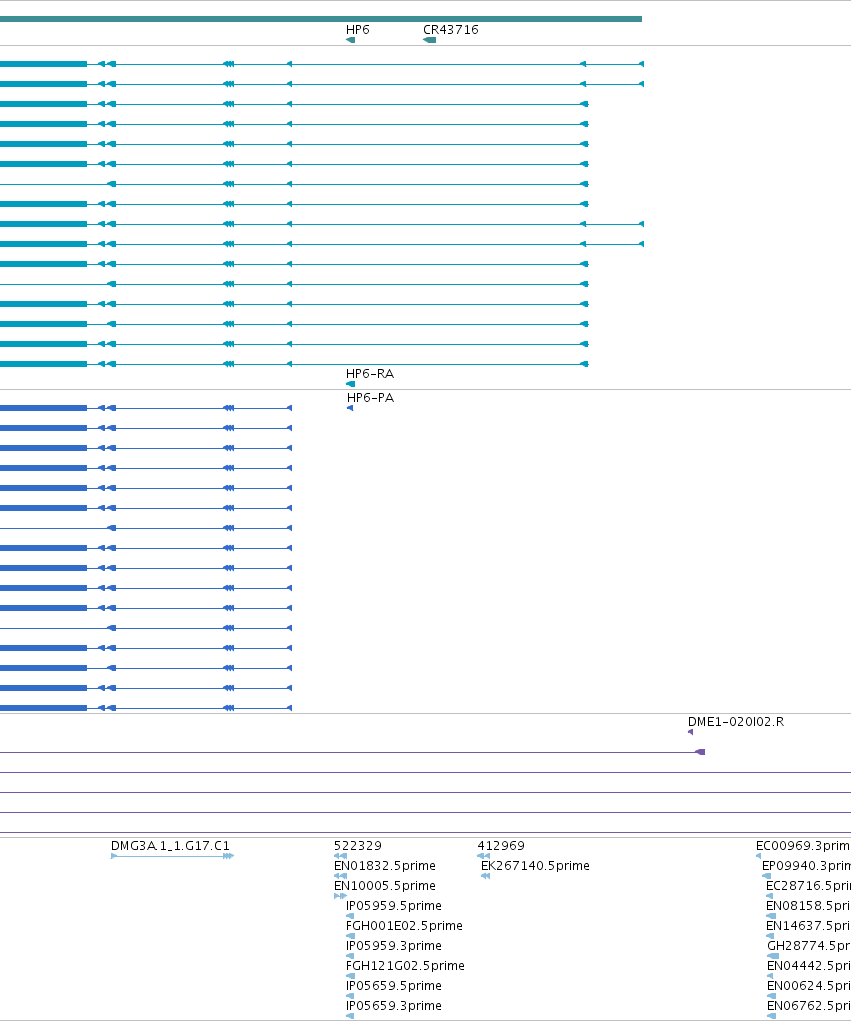Open the FGH001E02.5prime label
The width and height of the screenshot is (851, 1021).
(x=404, y=926)
